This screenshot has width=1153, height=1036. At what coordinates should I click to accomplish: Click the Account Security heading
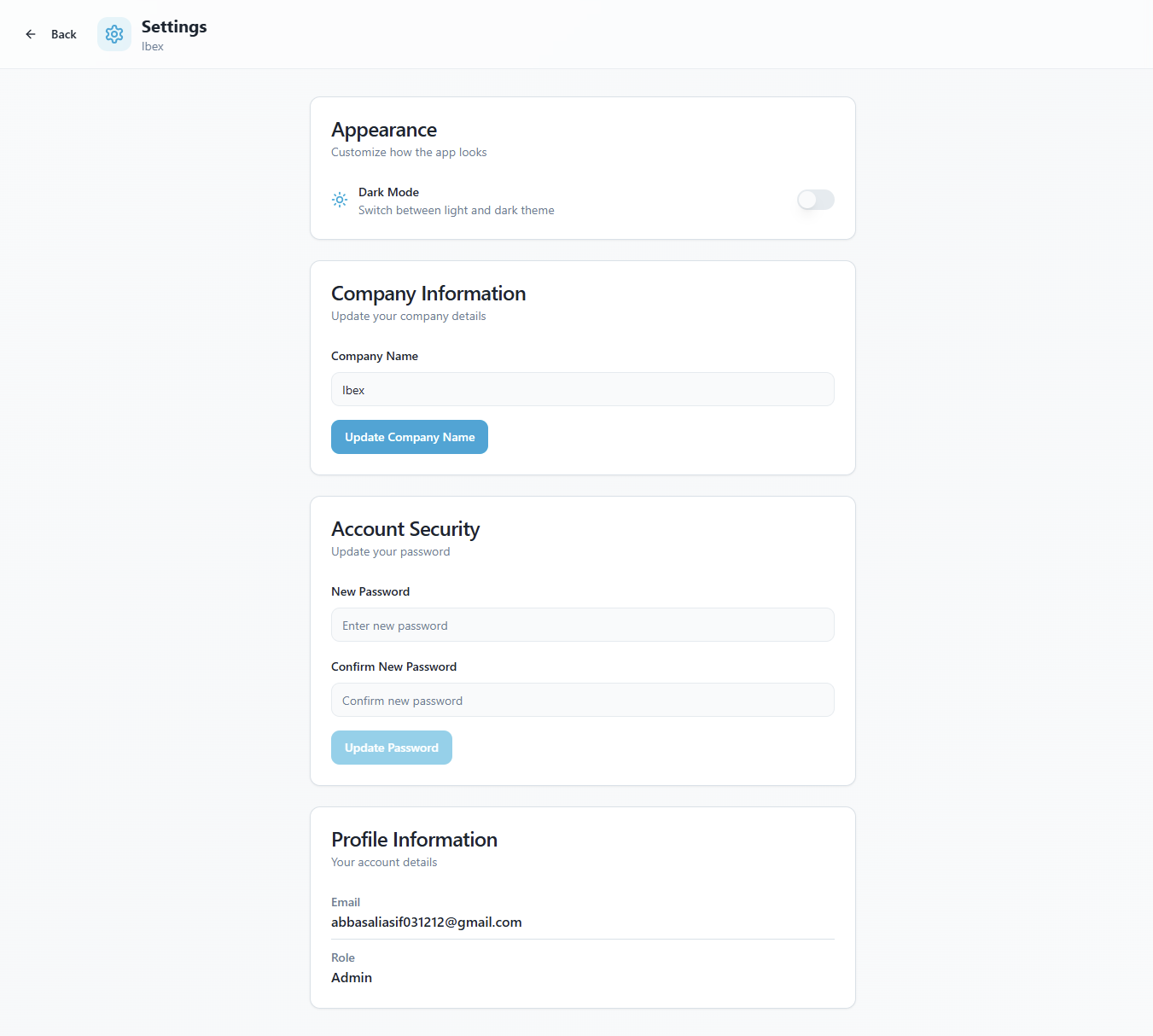[405, 529]
